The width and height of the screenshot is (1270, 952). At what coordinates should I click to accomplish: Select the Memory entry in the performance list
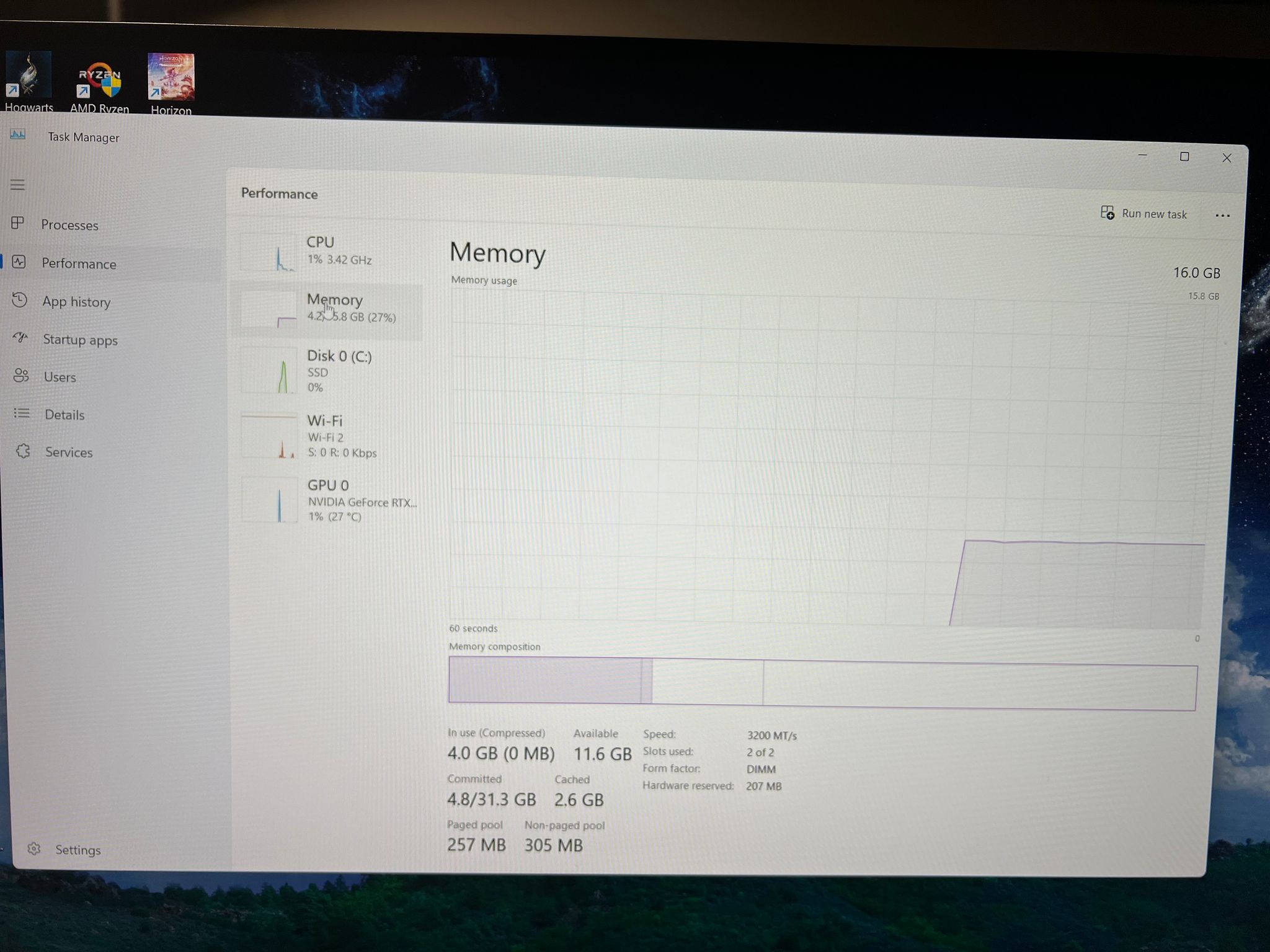[x=327, y=312]
